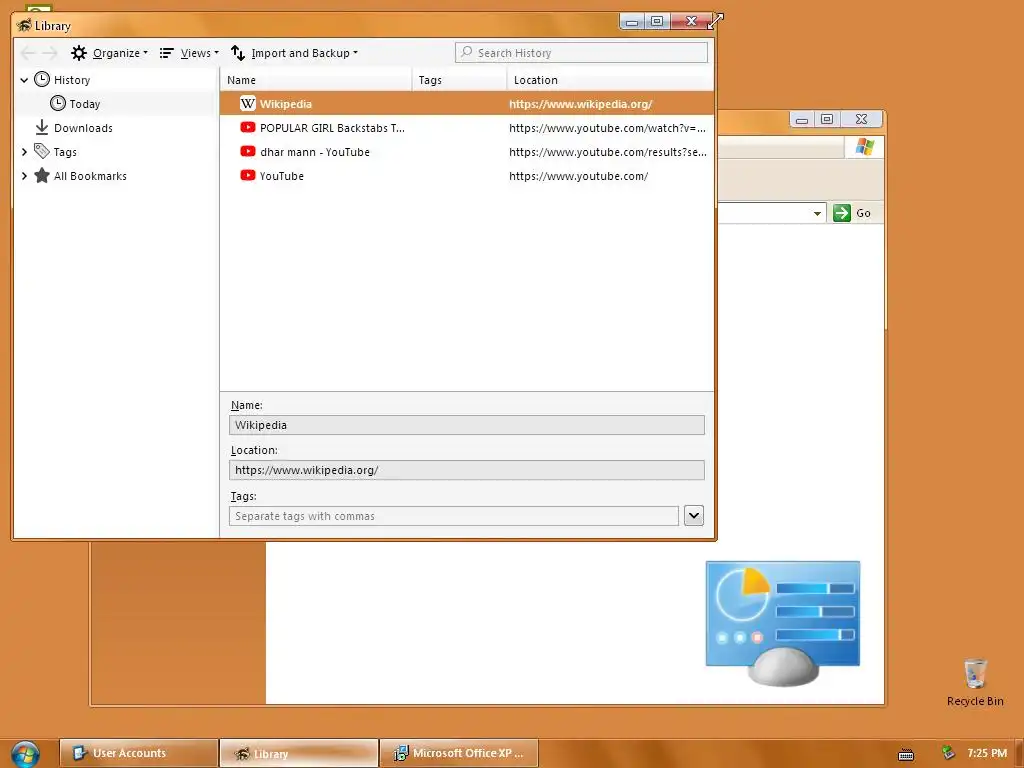Switch to Library taskbar item
This screenshot has width=1024, height=768.
coord(299,753)
